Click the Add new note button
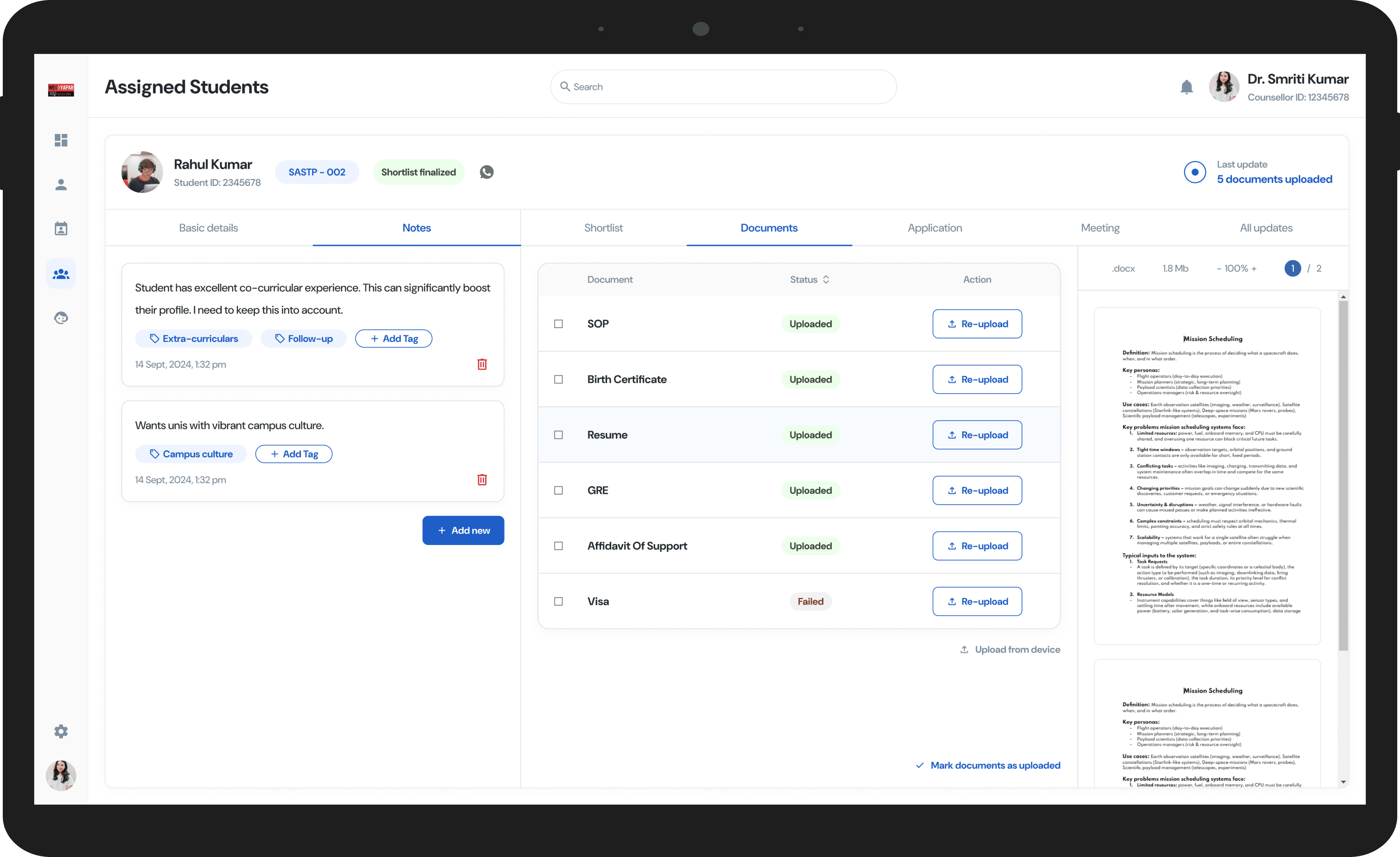1400x857 pixels. pyautogui.click(x=463, y=530)
